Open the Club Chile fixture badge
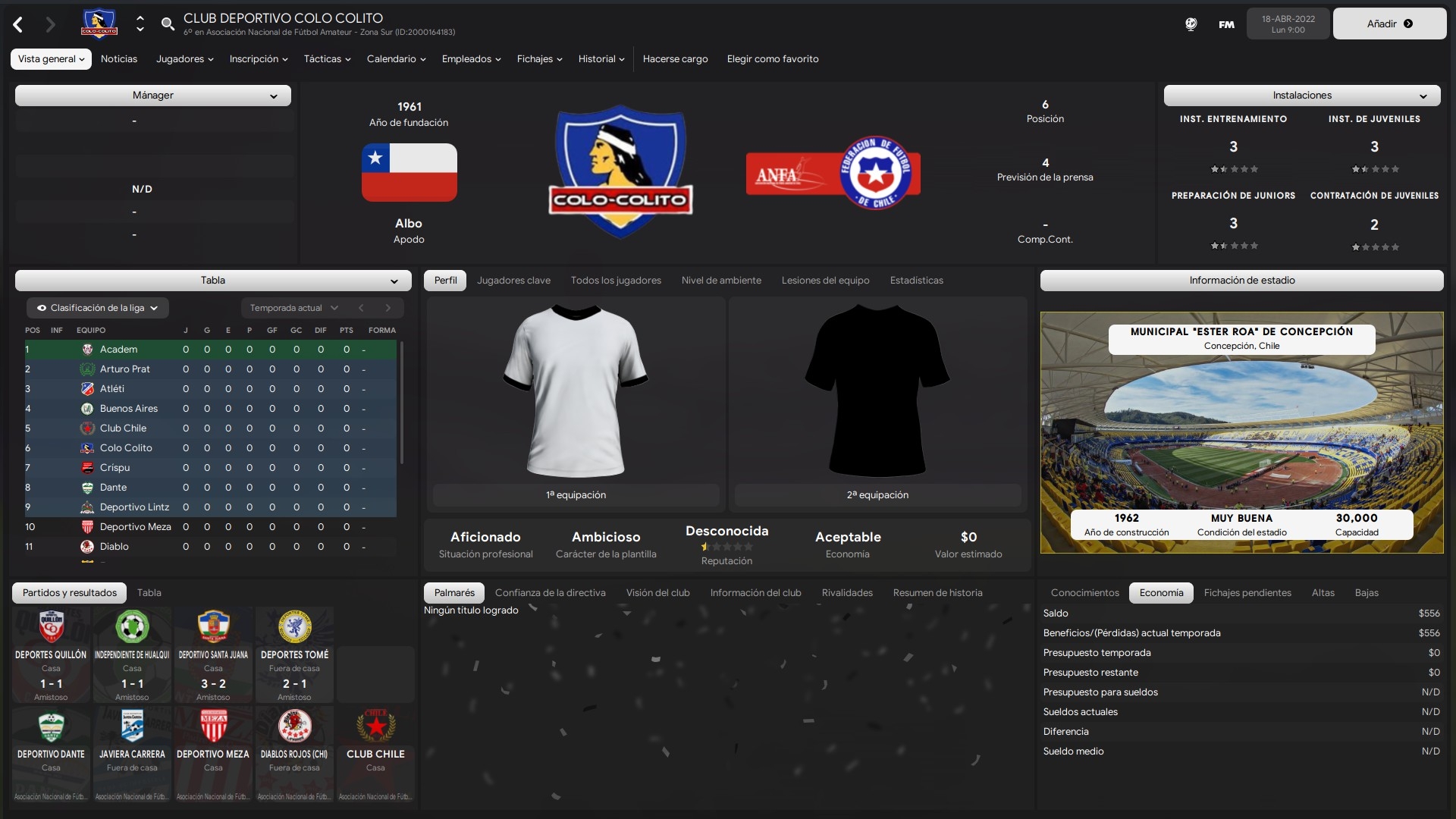 pyautogui.click(x=375, y=726)
